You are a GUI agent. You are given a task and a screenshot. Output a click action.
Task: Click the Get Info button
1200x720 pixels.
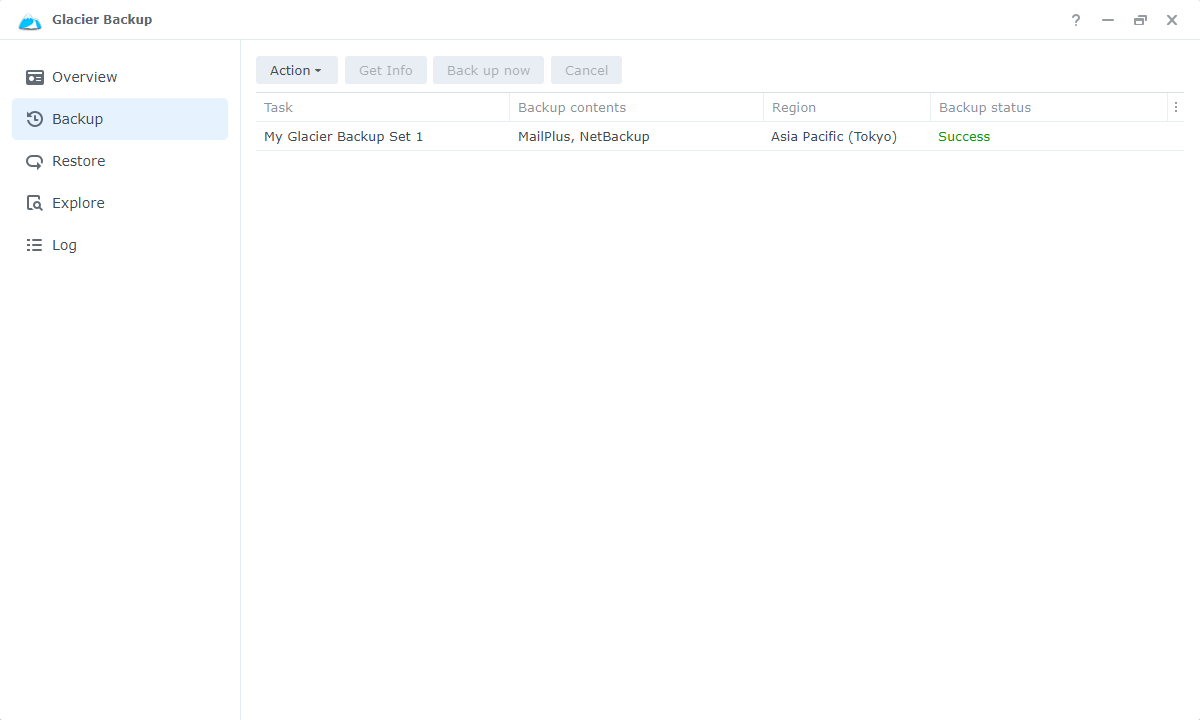(x=385, y=70)
